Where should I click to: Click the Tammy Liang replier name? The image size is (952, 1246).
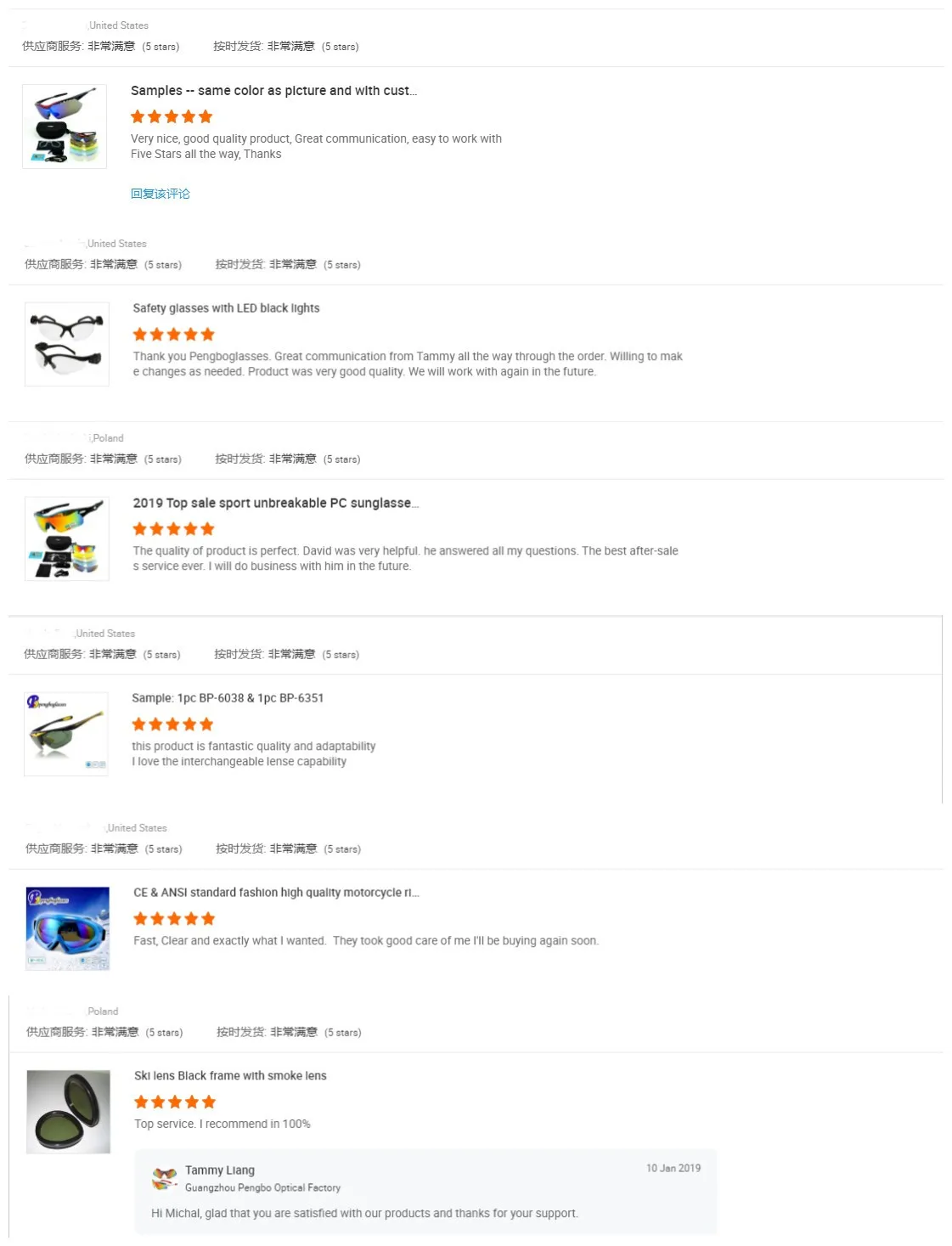click(220, 1170)
